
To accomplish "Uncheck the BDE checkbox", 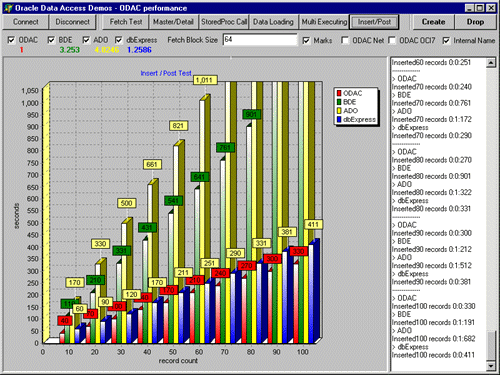I will (51, 40).
